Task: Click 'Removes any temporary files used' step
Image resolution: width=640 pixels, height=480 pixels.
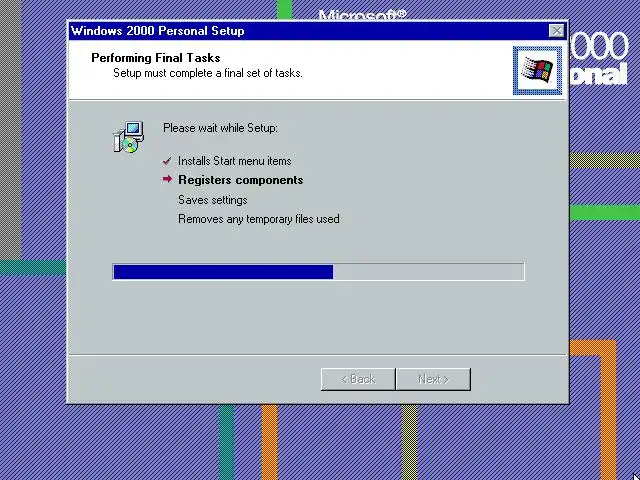Action: click(259, 219)
